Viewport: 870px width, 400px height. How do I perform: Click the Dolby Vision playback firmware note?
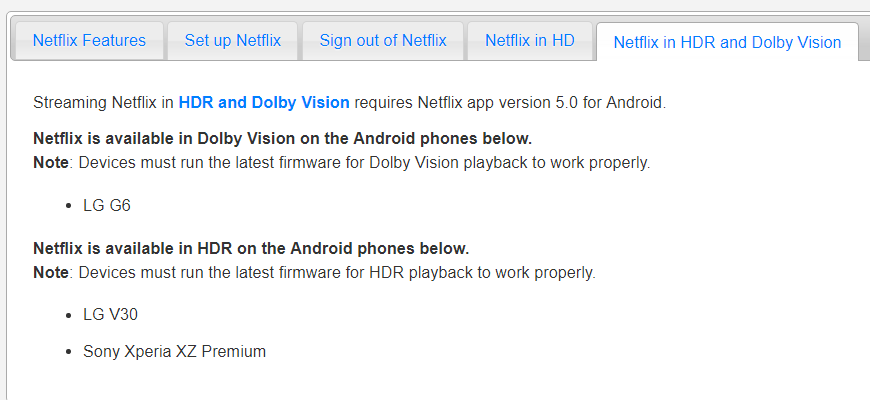pos(342,163)
